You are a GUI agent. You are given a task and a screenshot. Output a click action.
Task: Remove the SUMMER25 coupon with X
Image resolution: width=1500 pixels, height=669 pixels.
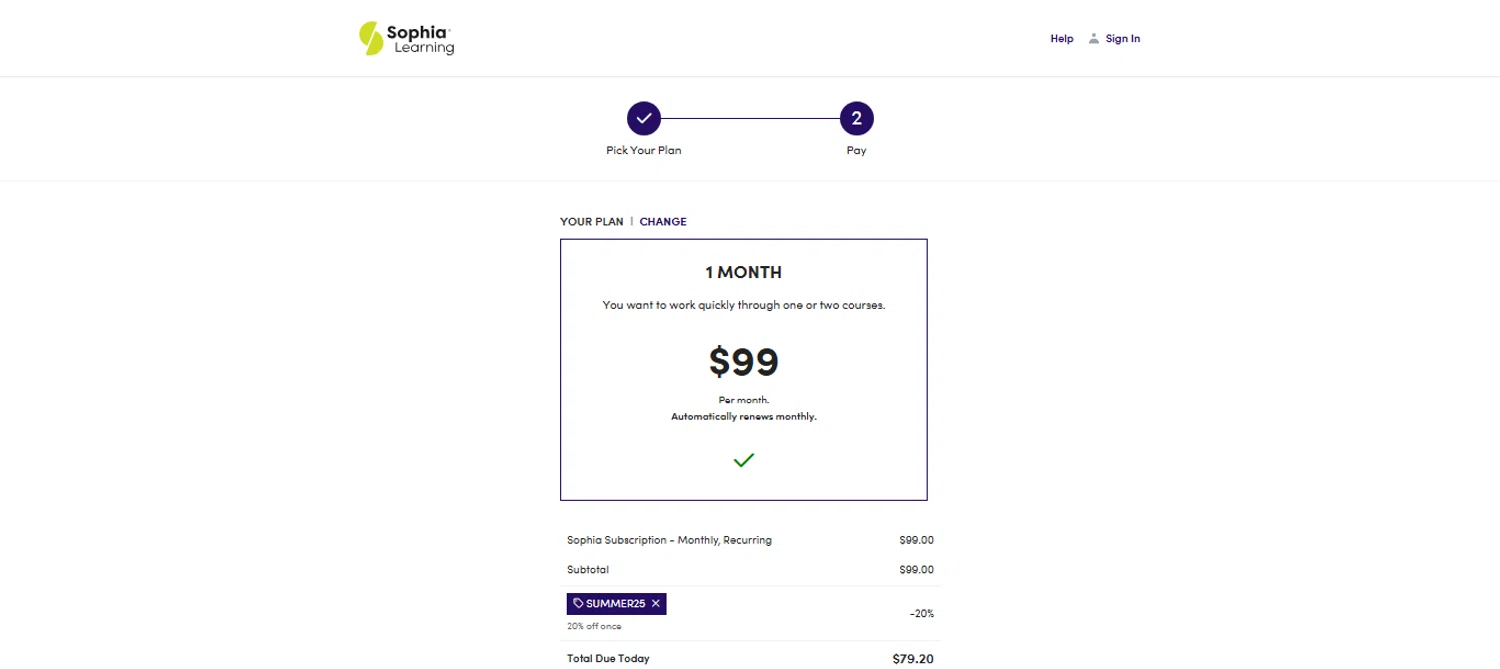tap(656, 603)
